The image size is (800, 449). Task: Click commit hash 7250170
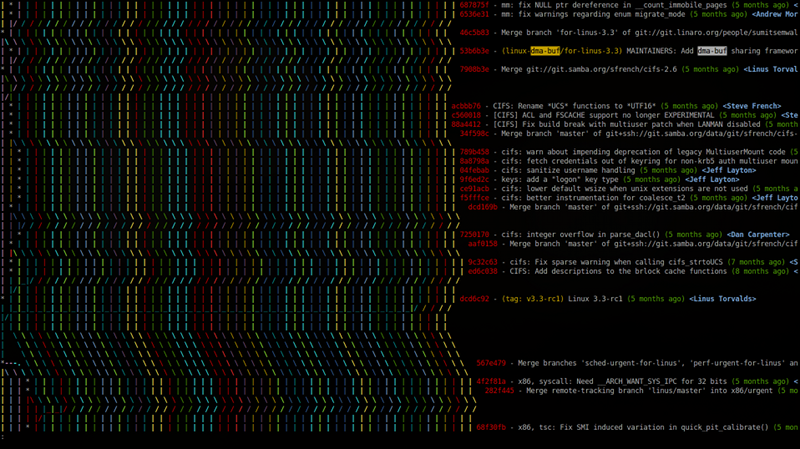[474, 235]
